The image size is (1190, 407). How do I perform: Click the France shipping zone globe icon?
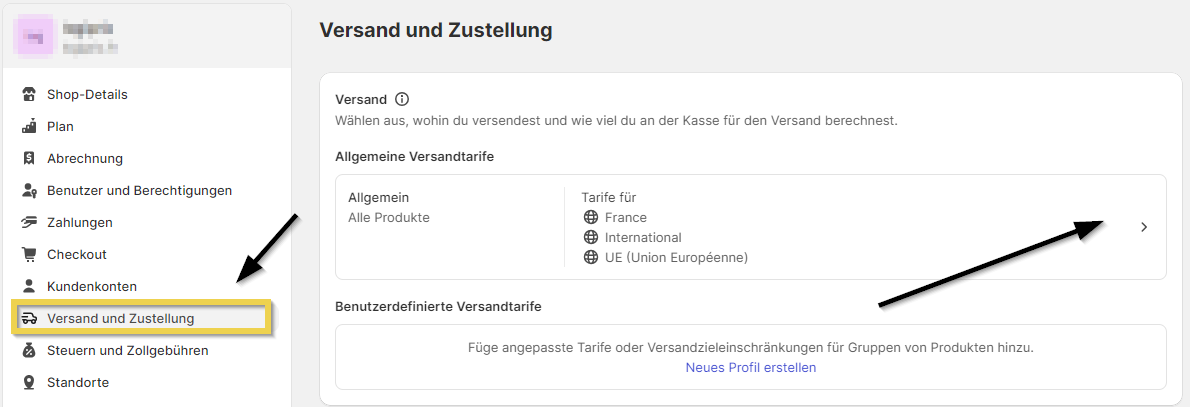pos(590,218)
